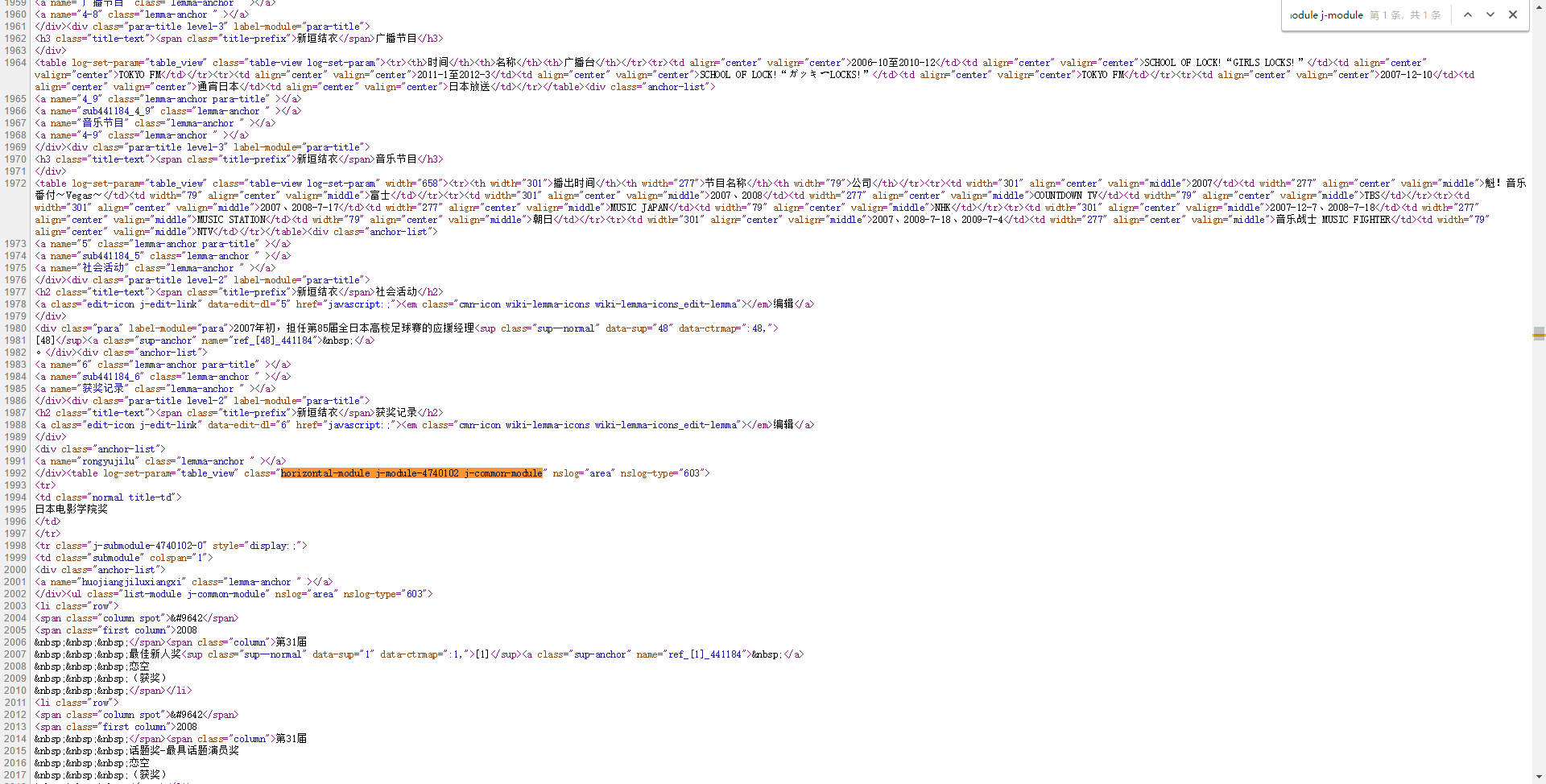This screenshot has width=1546, height=784.
Task: Jump to the next find result arrow
Action: pos(1490,14)
